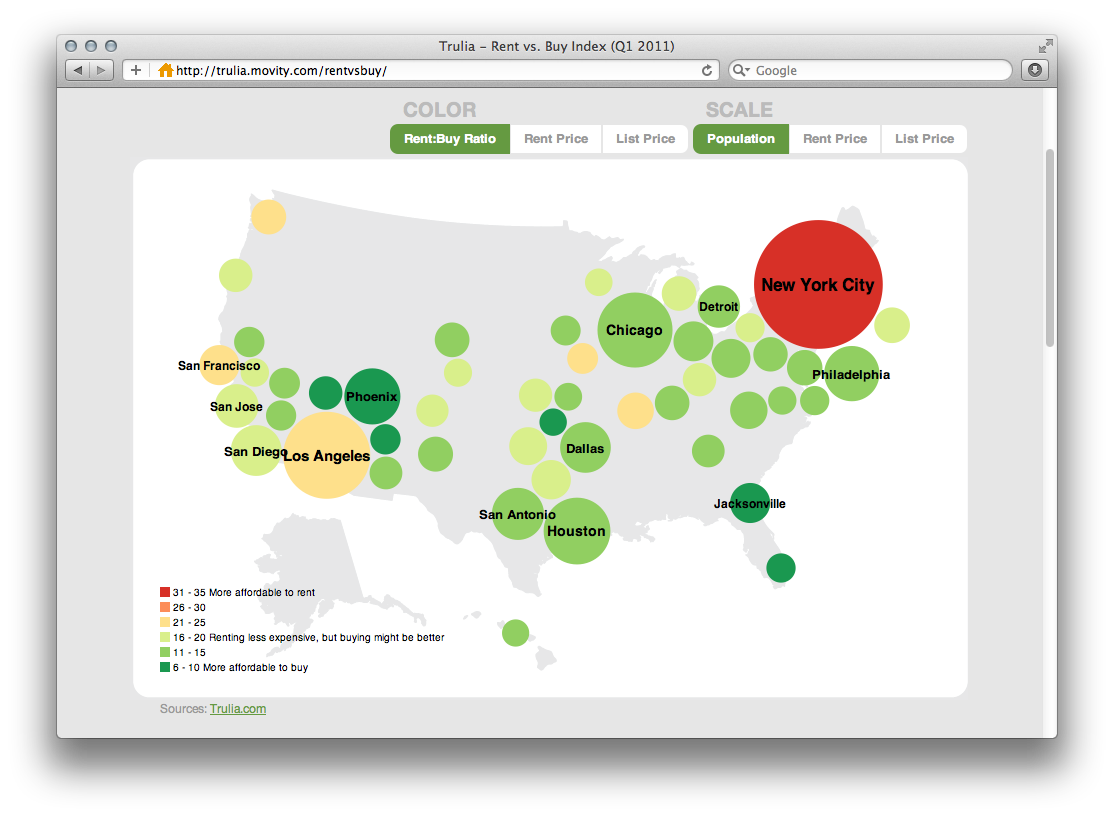Open a new tab with the plus icon

pyautogui.click(x=134, y=70)
